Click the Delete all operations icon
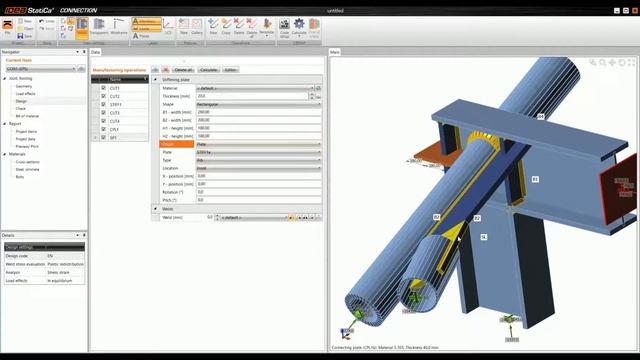This screenshot has width=640, height=360. (252, 28)
